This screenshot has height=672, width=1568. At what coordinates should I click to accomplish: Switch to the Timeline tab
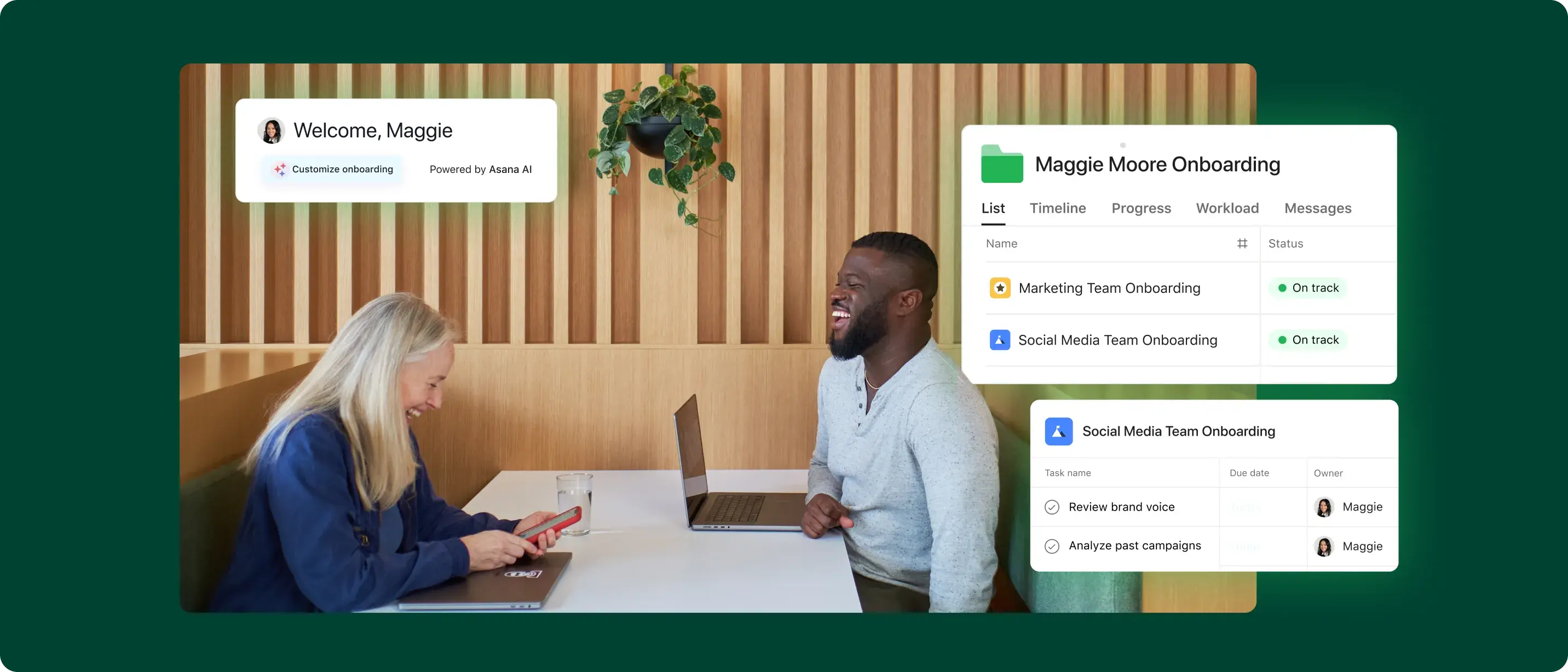pos(1058,208)
